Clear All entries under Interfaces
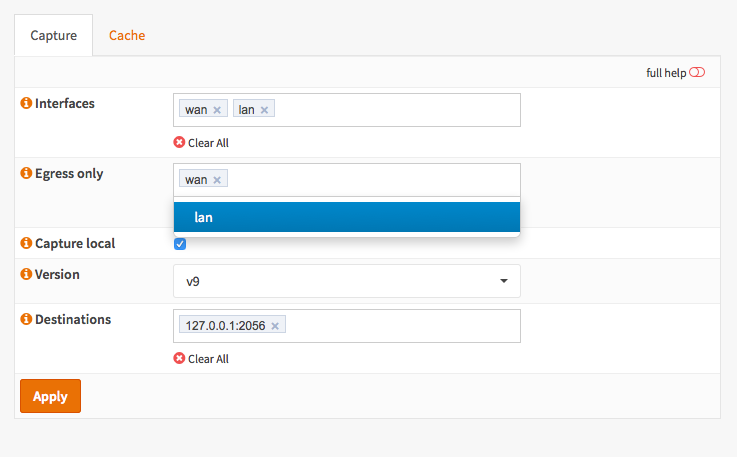 click(x=201, y=143)
